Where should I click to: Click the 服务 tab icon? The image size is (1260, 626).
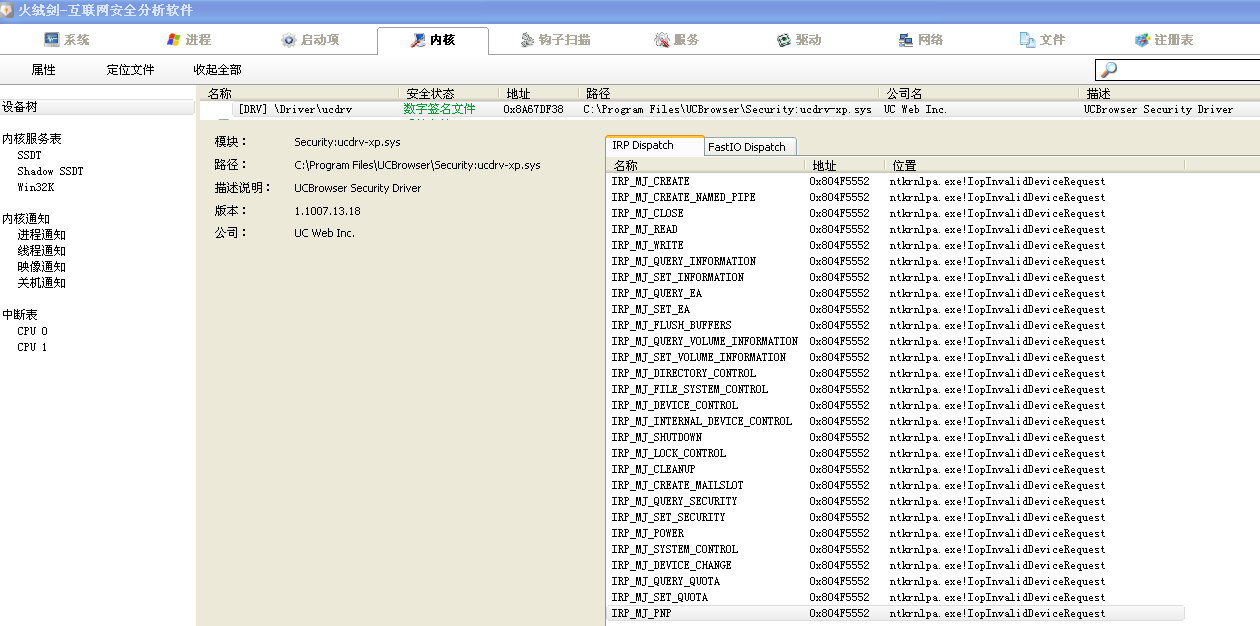[x=662, y=40]
